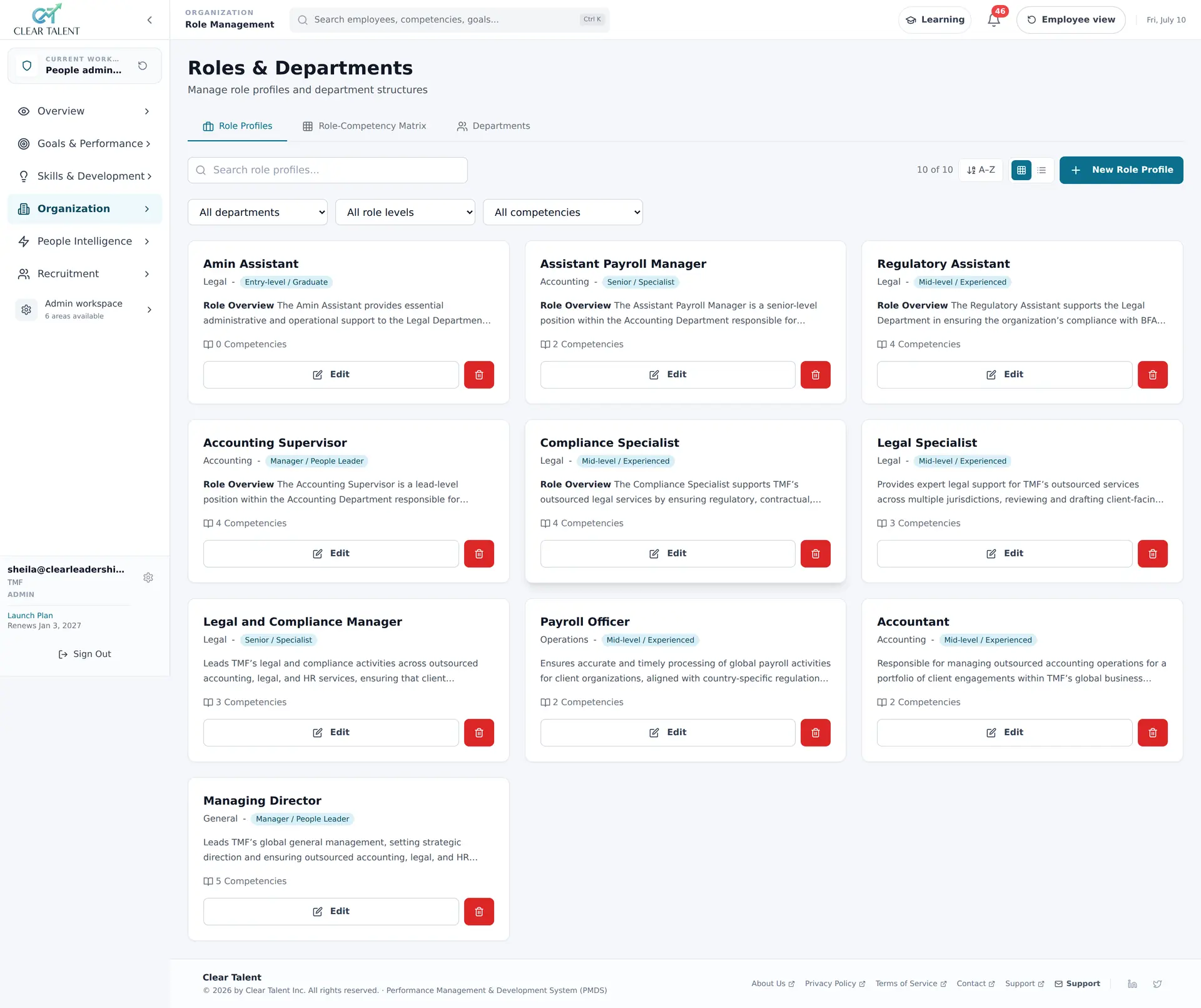This screenshot has width=1201, height=1008.
Task: Switch to list view layout
Action: click(1041, 170)
